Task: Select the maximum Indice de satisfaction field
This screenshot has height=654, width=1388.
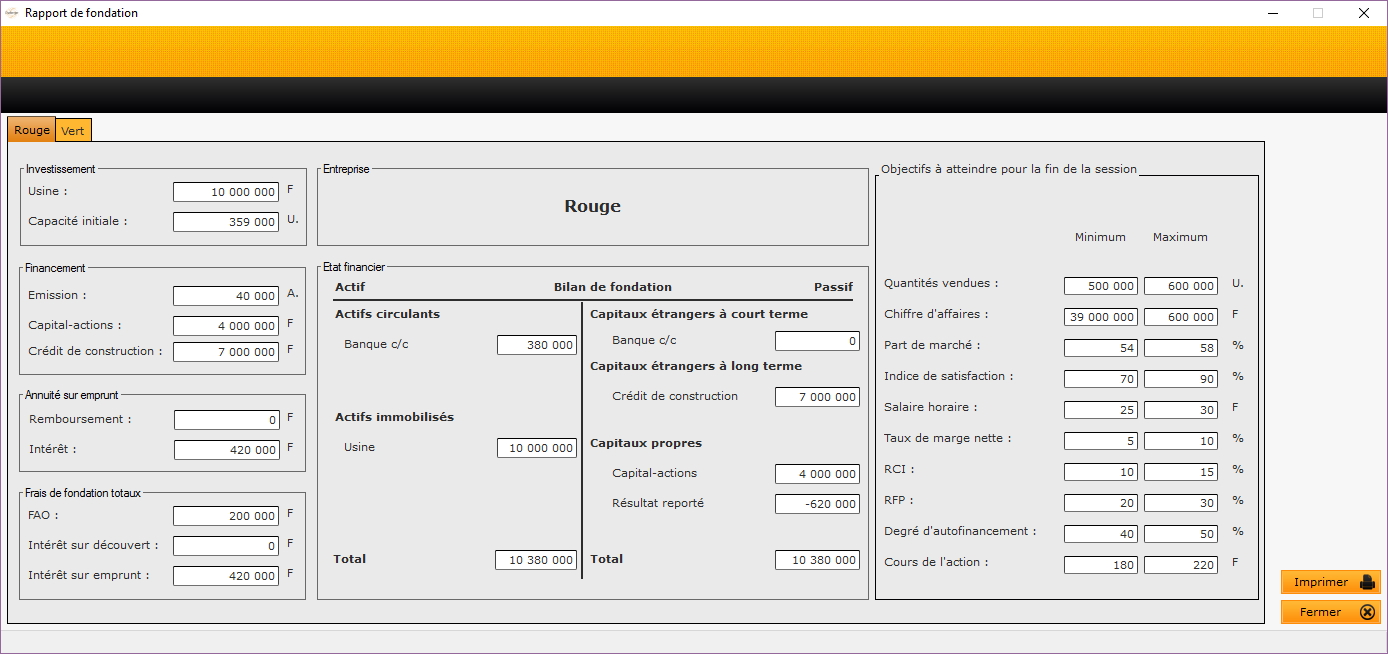Action: tap(1181, 379)
